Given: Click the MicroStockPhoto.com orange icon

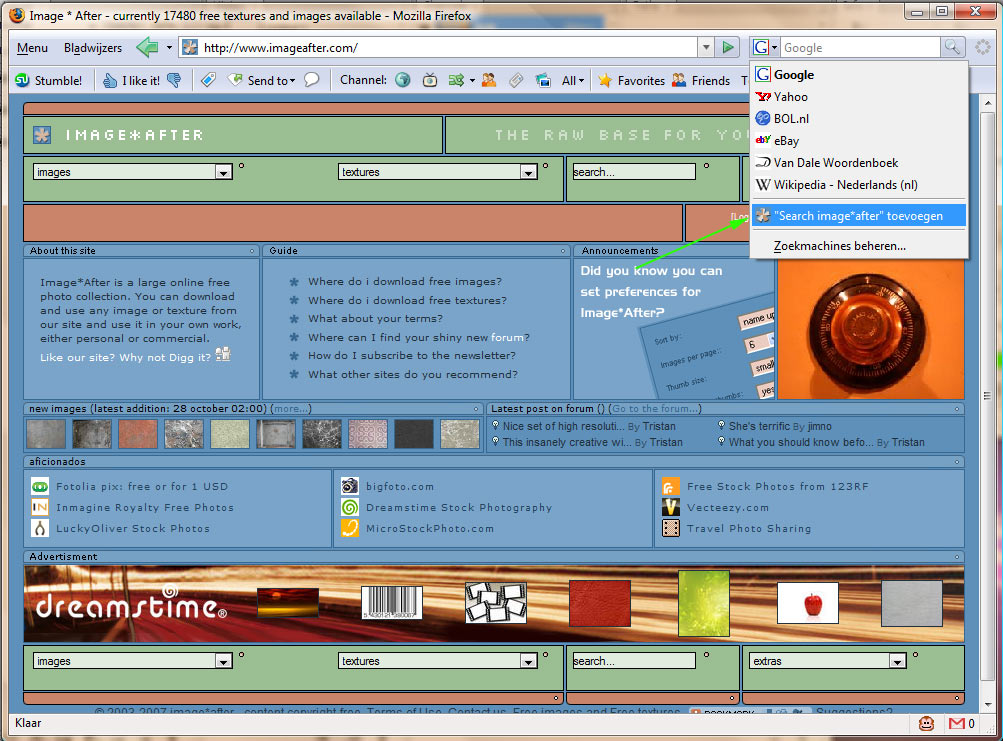Looking at the screenshot, I should [x=350, y=529].
